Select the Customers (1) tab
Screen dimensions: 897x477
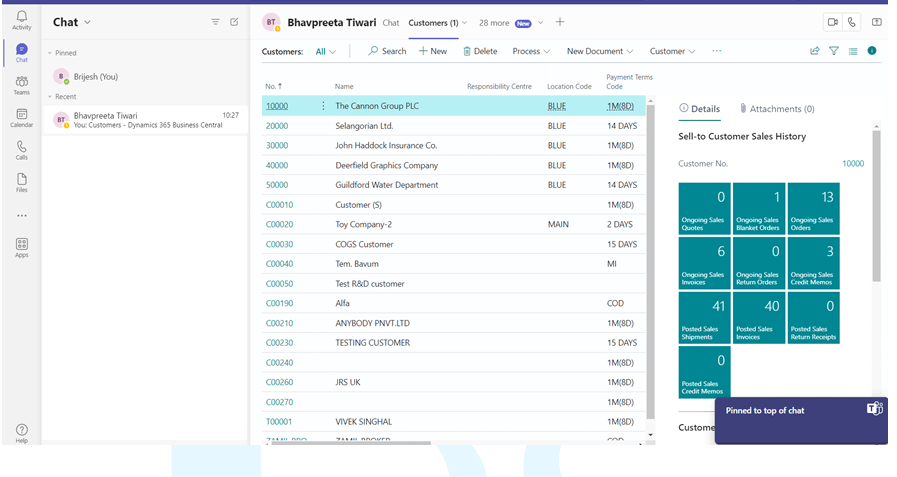[x=433, y=23]
